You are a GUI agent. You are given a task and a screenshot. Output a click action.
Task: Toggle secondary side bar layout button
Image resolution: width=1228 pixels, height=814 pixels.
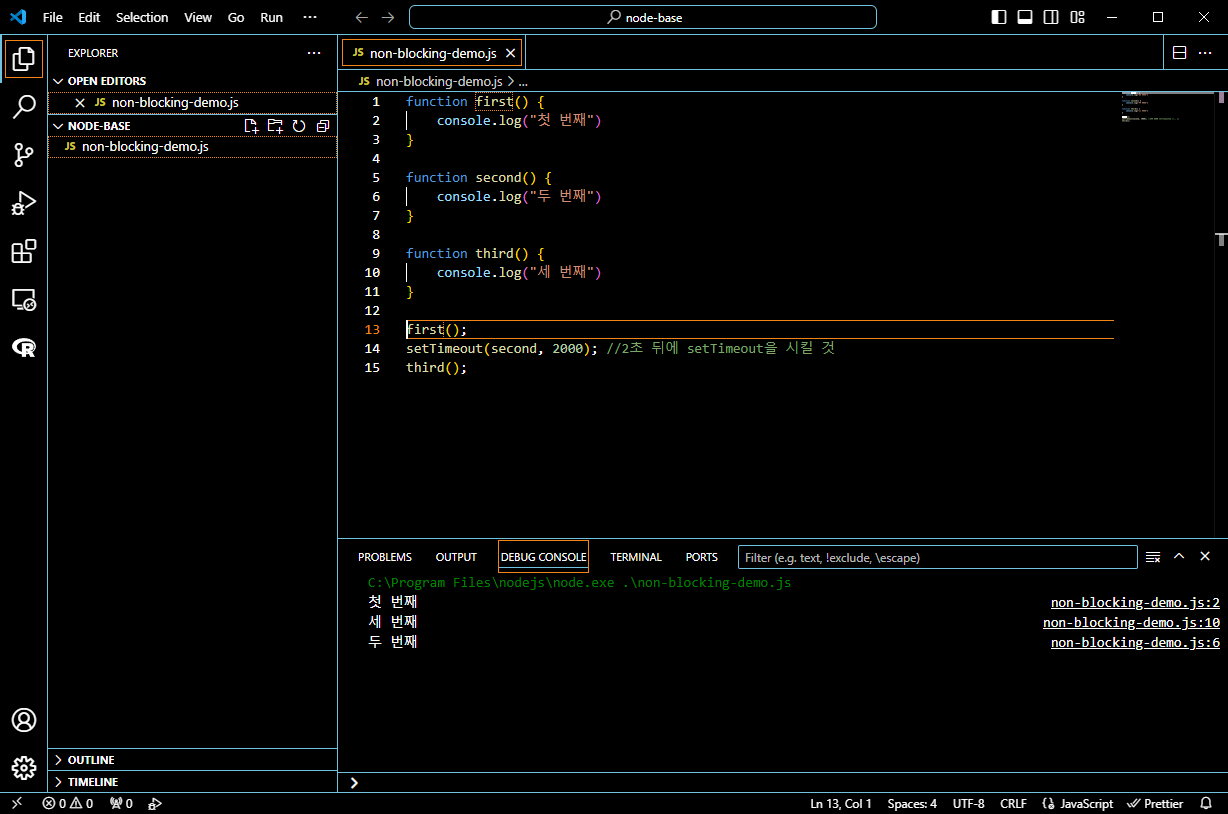[x=1051, y=17]
